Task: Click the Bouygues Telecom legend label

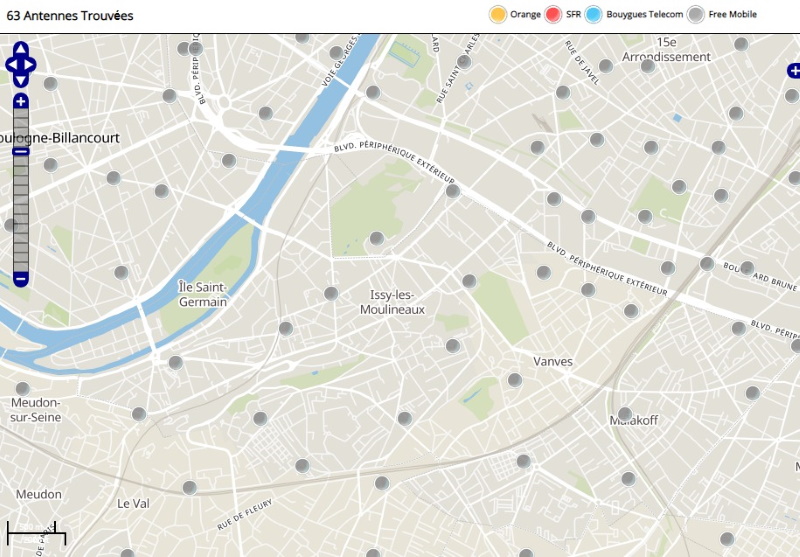Action: [x=644, y=15]
